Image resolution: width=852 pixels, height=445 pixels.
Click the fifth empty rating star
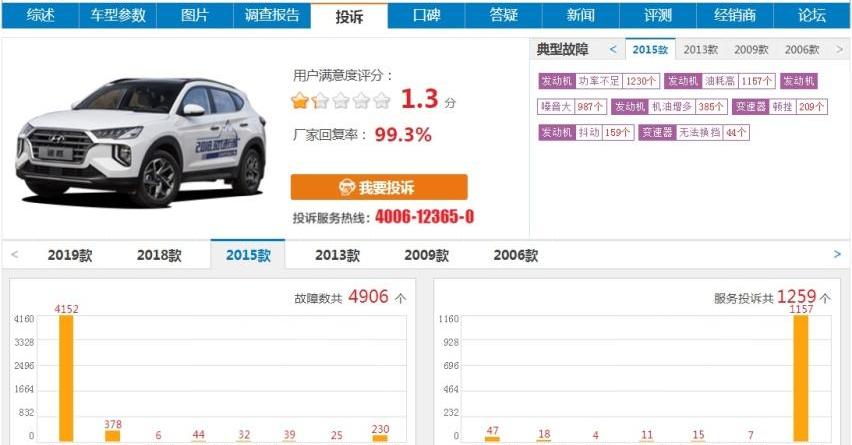point(382,101)
